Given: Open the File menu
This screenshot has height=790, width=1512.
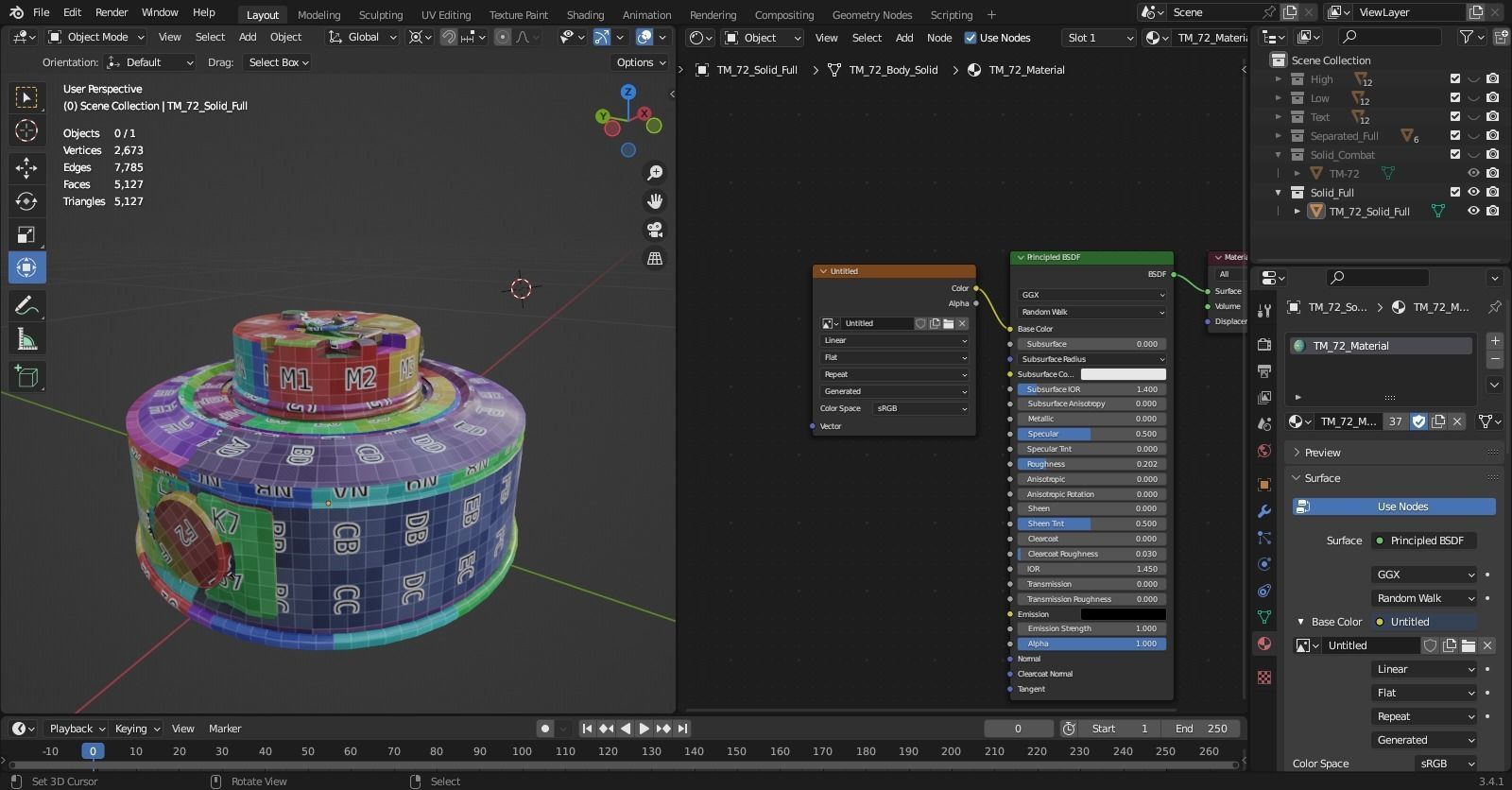Looking at the screenshot, I should point(41,12).
